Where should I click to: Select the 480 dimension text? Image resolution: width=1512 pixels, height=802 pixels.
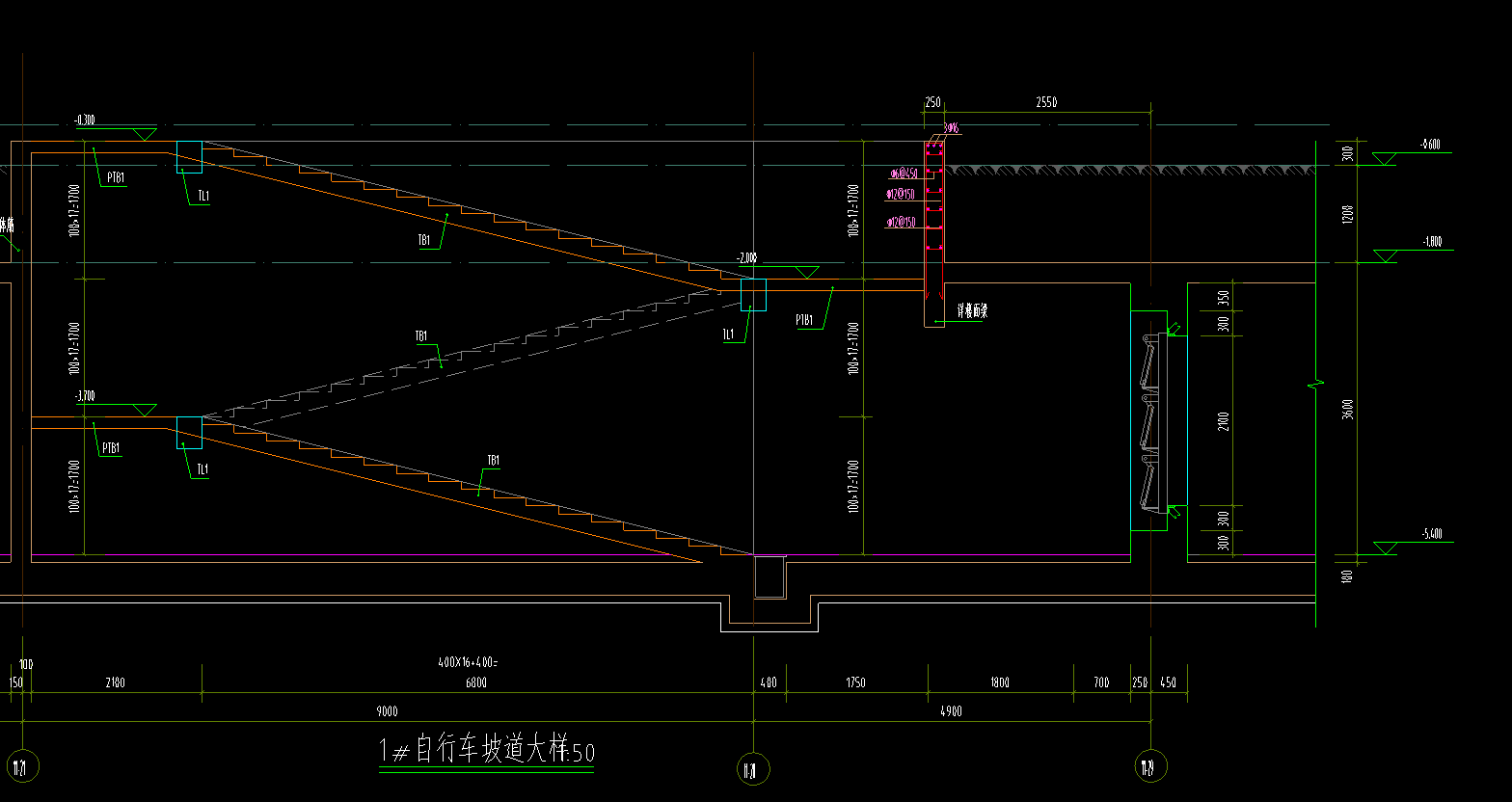point(769,682)
